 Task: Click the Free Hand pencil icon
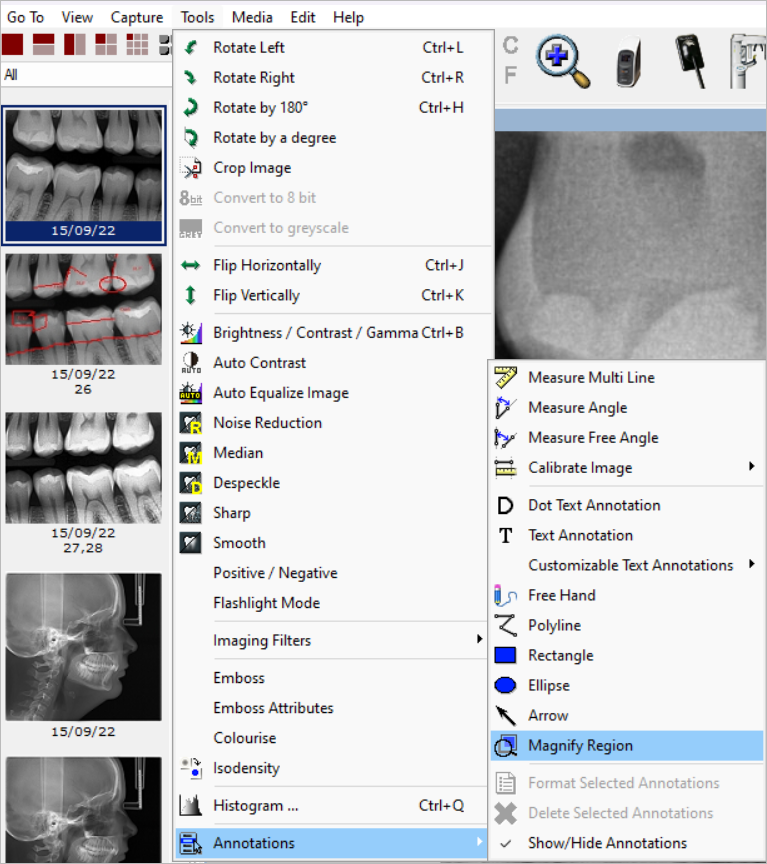(505, 596)
